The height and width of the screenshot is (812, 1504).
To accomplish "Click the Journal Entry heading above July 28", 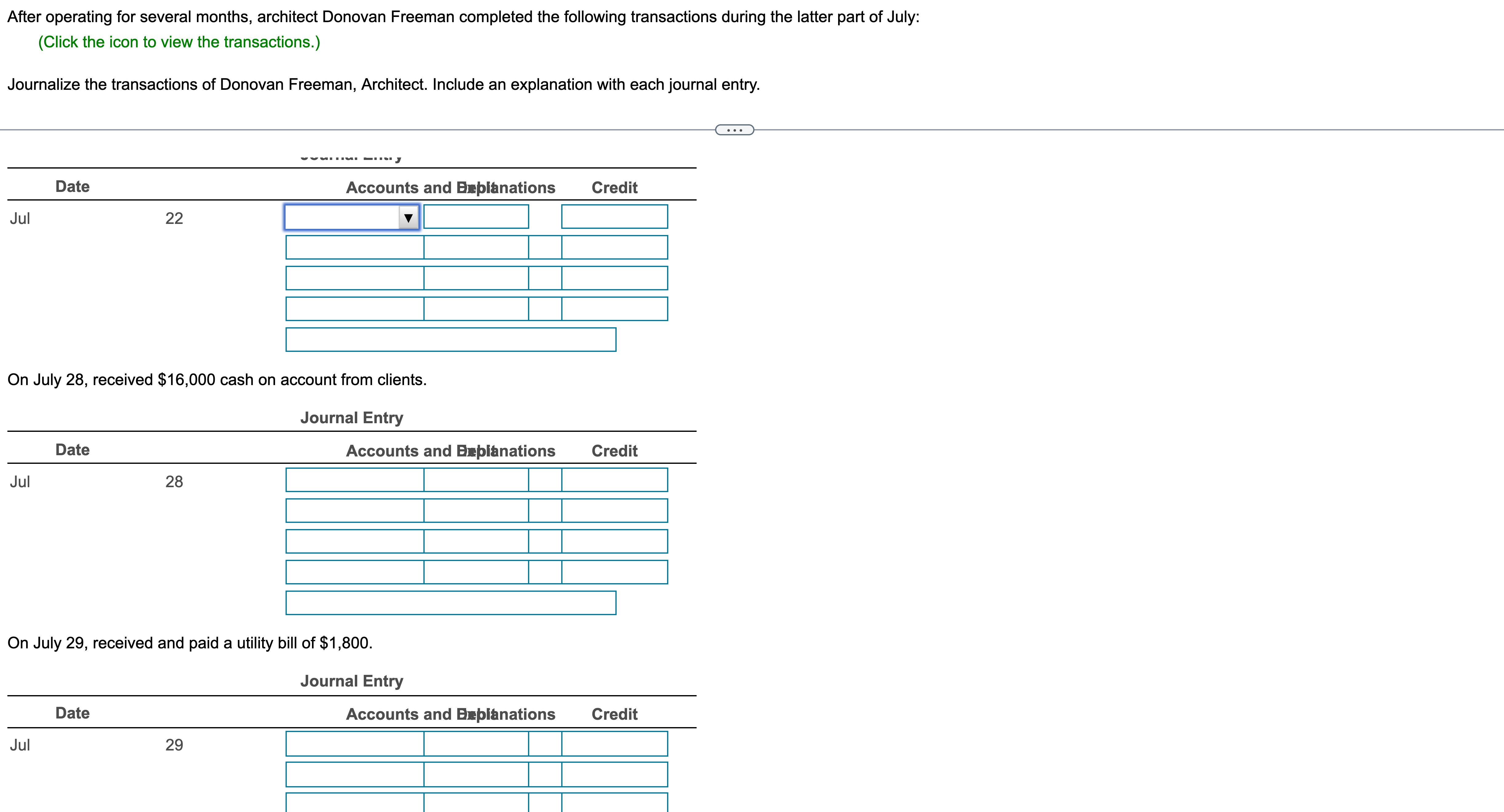I will (x=352, y=418).
